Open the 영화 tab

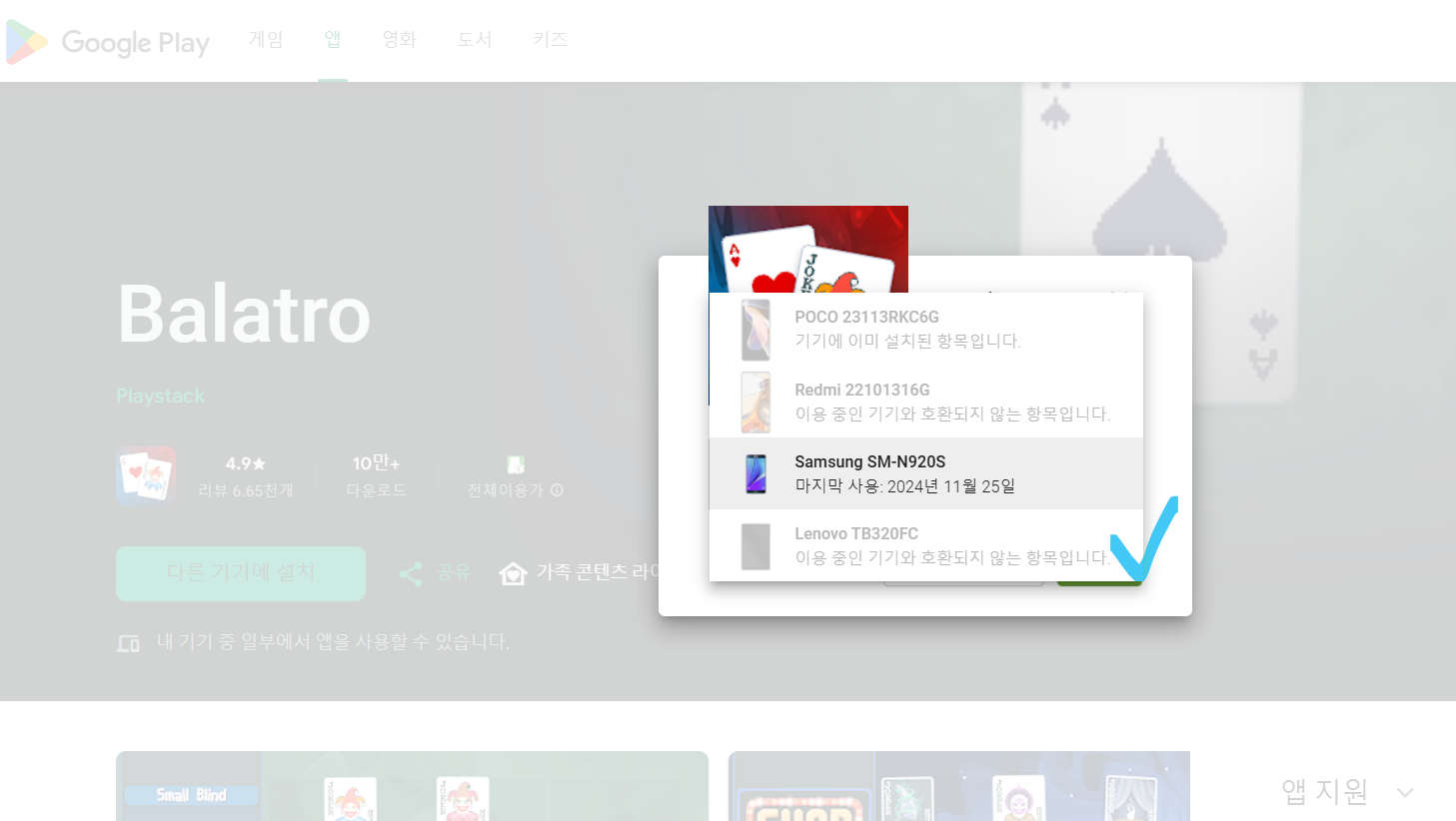coord(400,39)
